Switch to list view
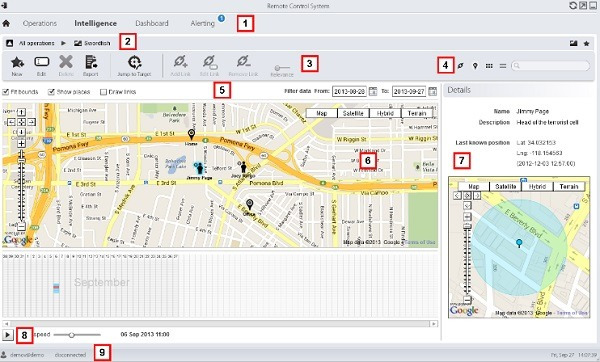 click(x=503, y=66)
